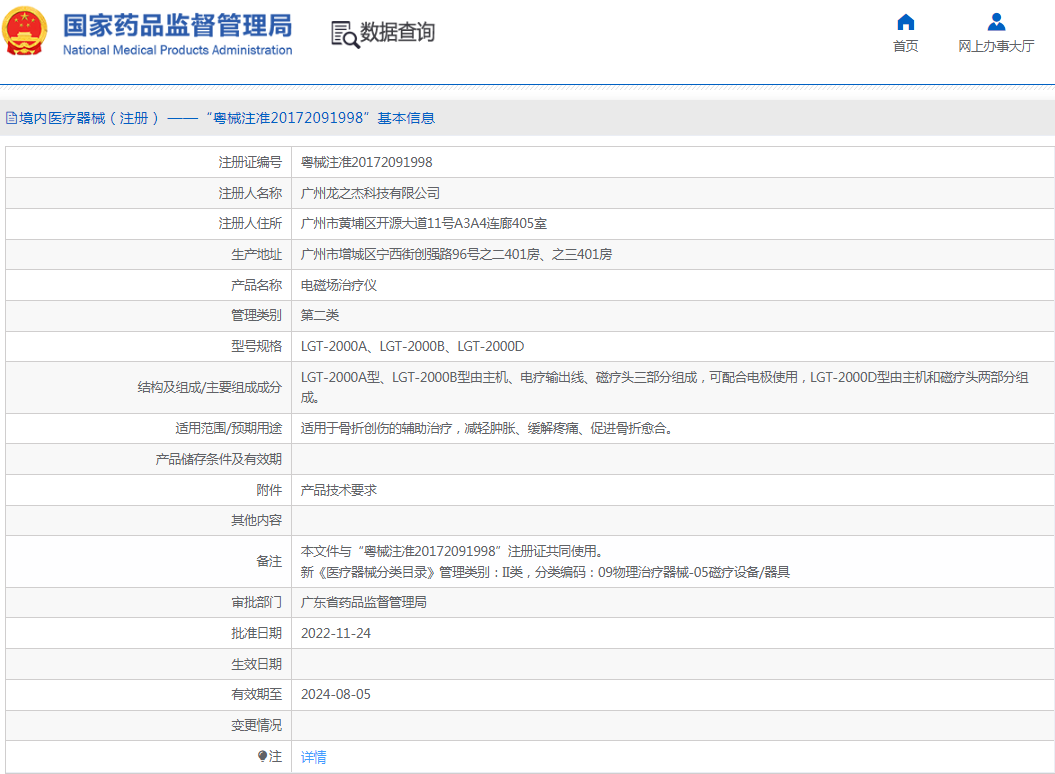Image resolution: width=1055 pixels, height=774 pixels.
Task: Click the section header 境内医疗器械（注册）基本信息
Action: 227,118
